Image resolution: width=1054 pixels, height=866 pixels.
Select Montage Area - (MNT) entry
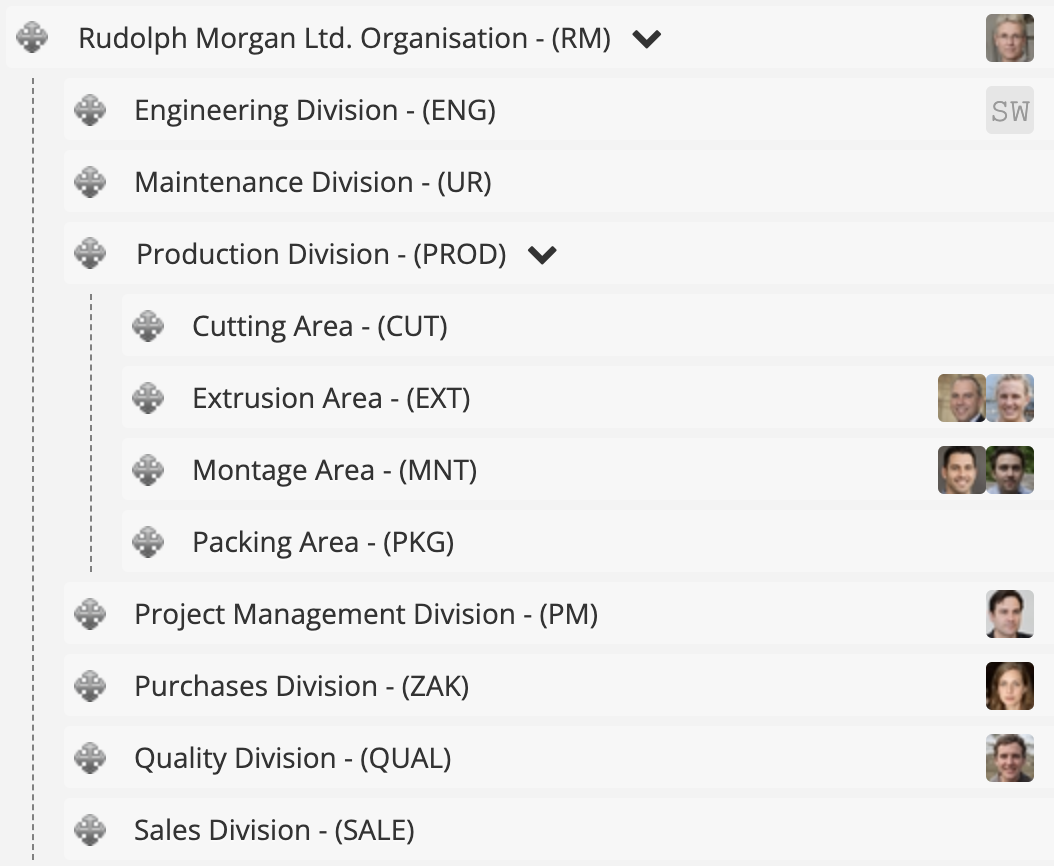[334, 470]
